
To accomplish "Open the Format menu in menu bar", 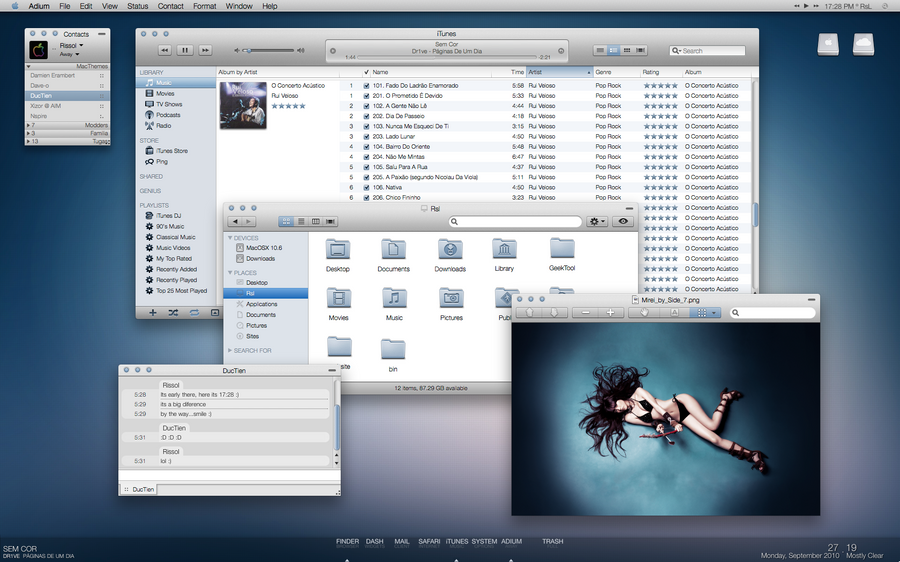I will pyautogui.click(x=204, y=6).
